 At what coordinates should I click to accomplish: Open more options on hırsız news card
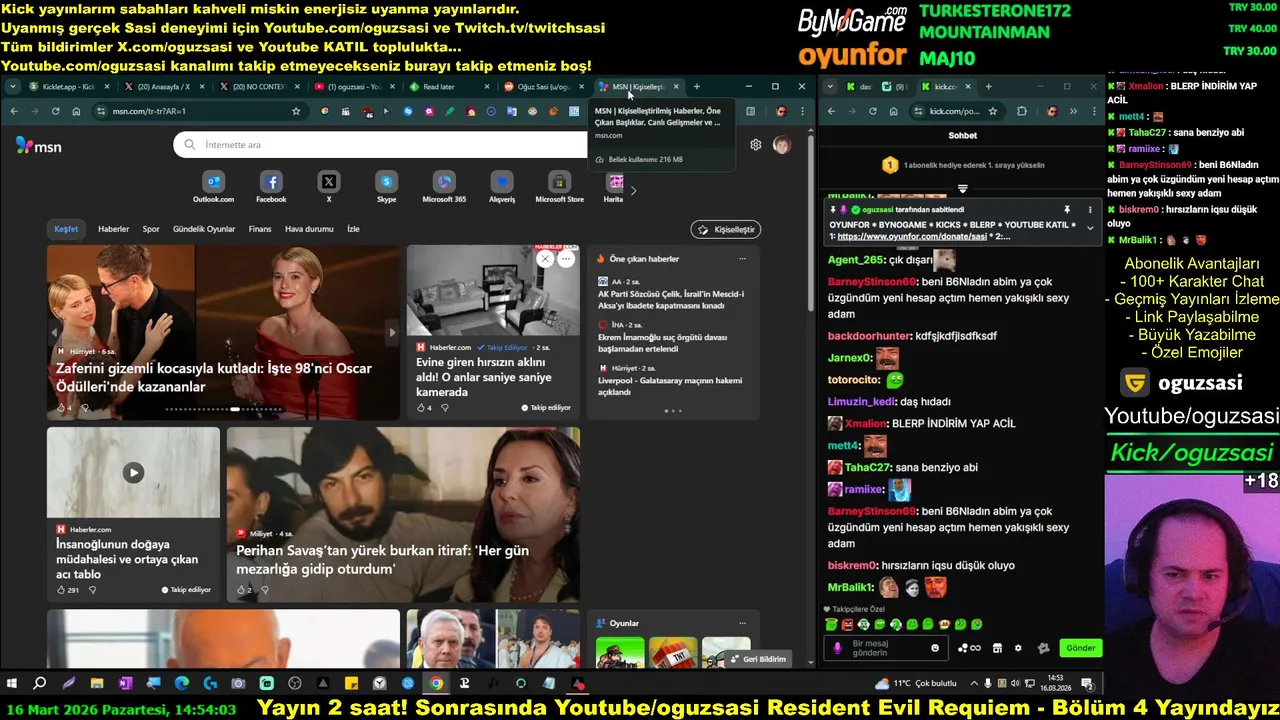[566, 259]
